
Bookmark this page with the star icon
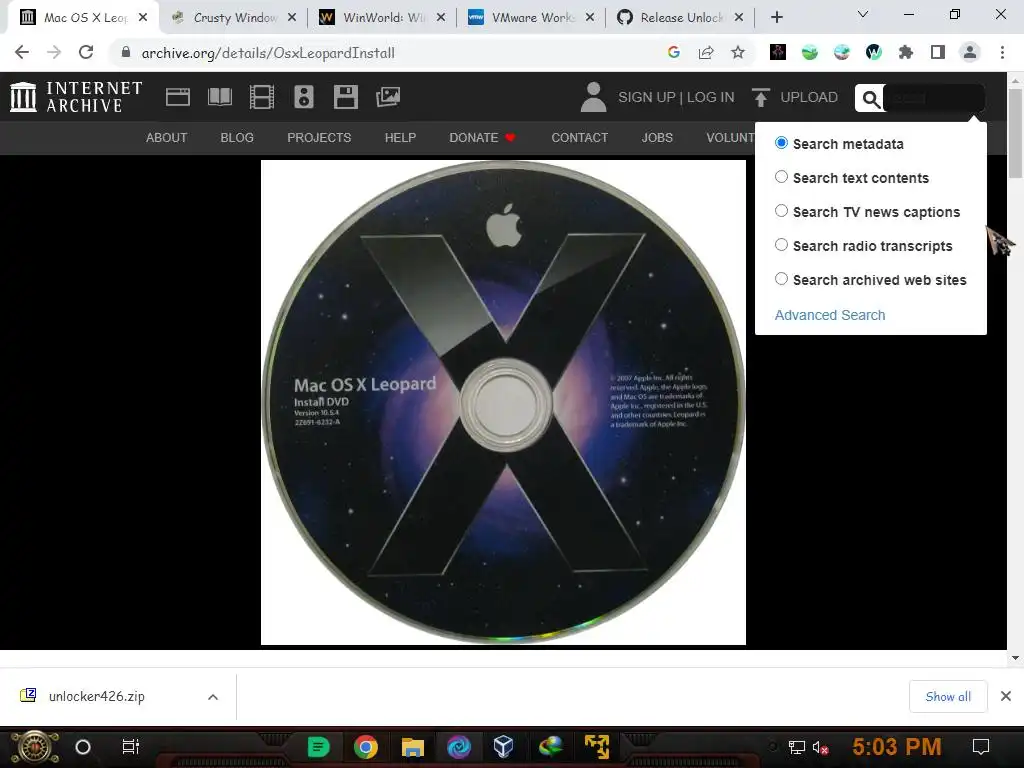pos(738,52)
